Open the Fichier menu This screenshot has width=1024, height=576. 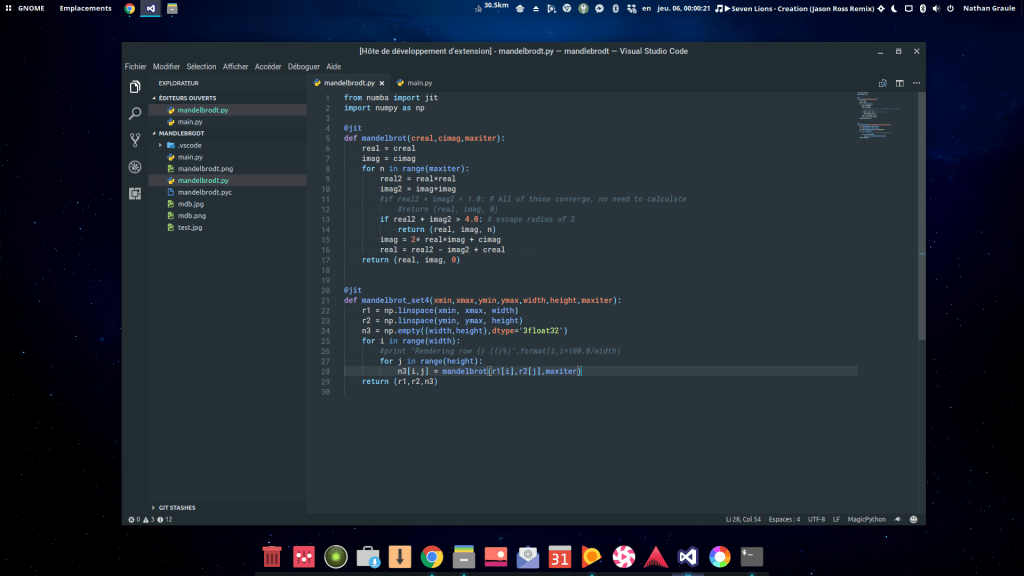137,66
